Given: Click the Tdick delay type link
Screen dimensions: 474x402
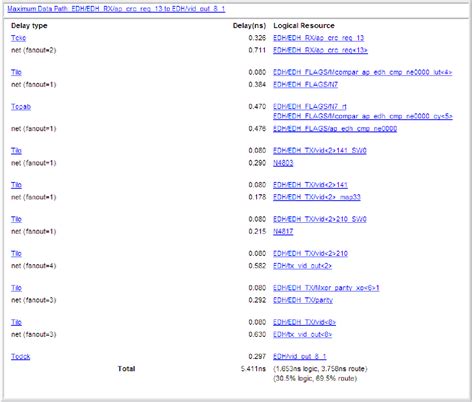Looking at the screenshot, I should tap(20, 357).
